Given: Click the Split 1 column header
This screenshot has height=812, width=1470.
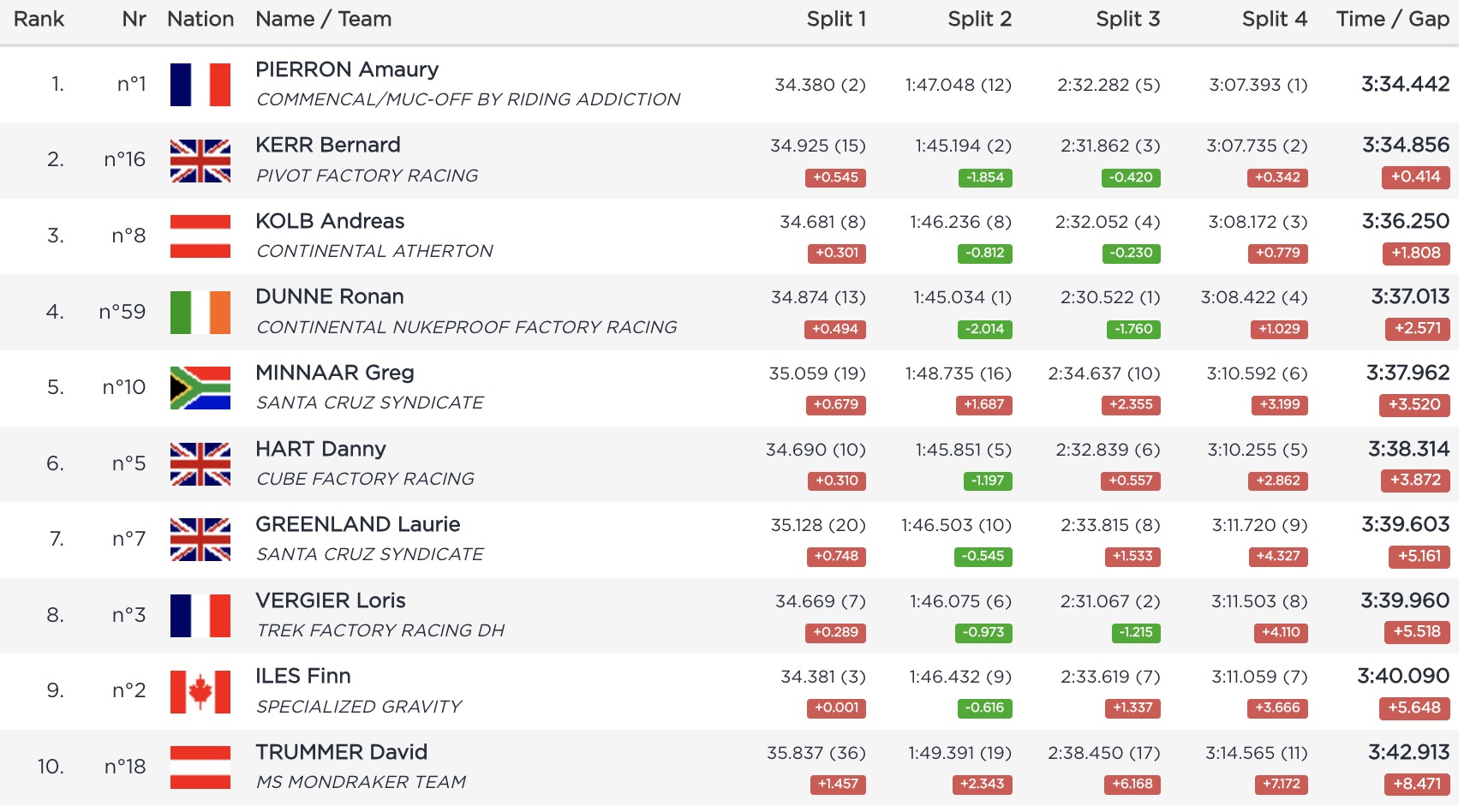Looking at the screenshot, I should (836, 19).
